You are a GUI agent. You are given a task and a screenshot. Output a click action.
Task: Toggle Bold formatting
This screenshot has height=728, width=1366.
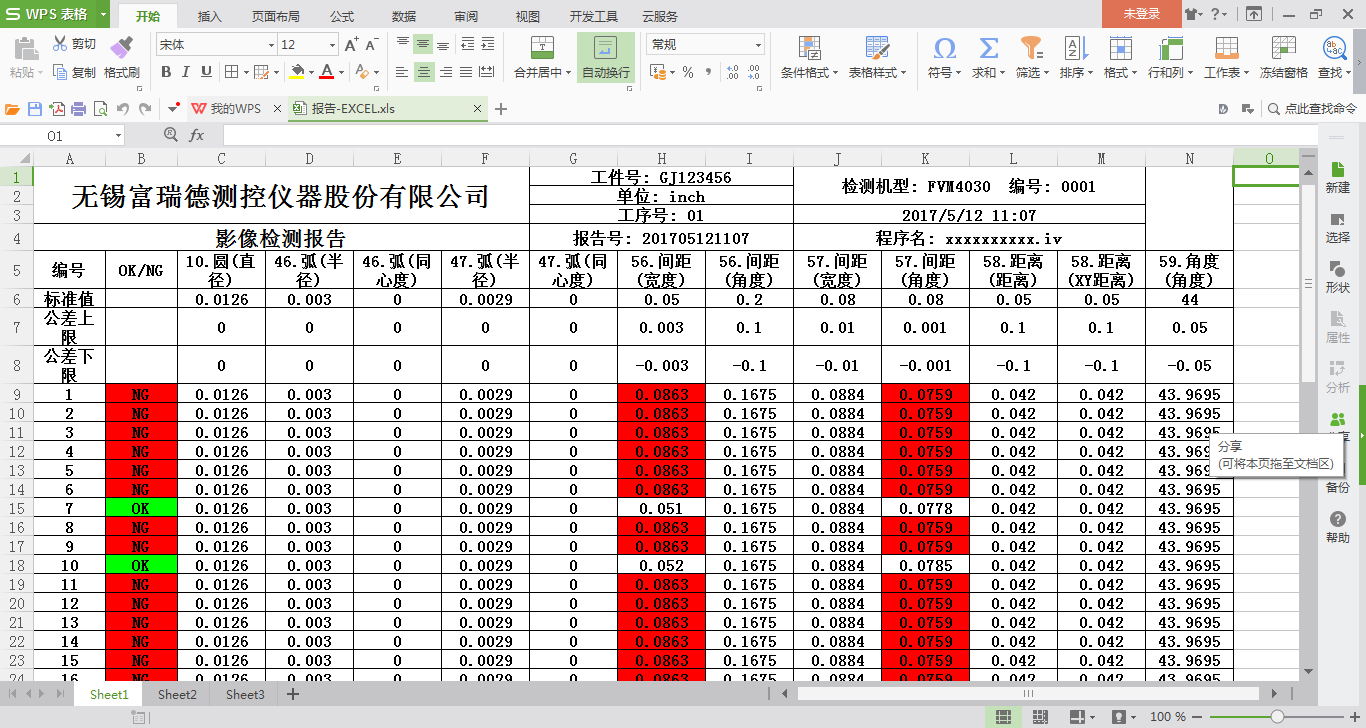166,72
